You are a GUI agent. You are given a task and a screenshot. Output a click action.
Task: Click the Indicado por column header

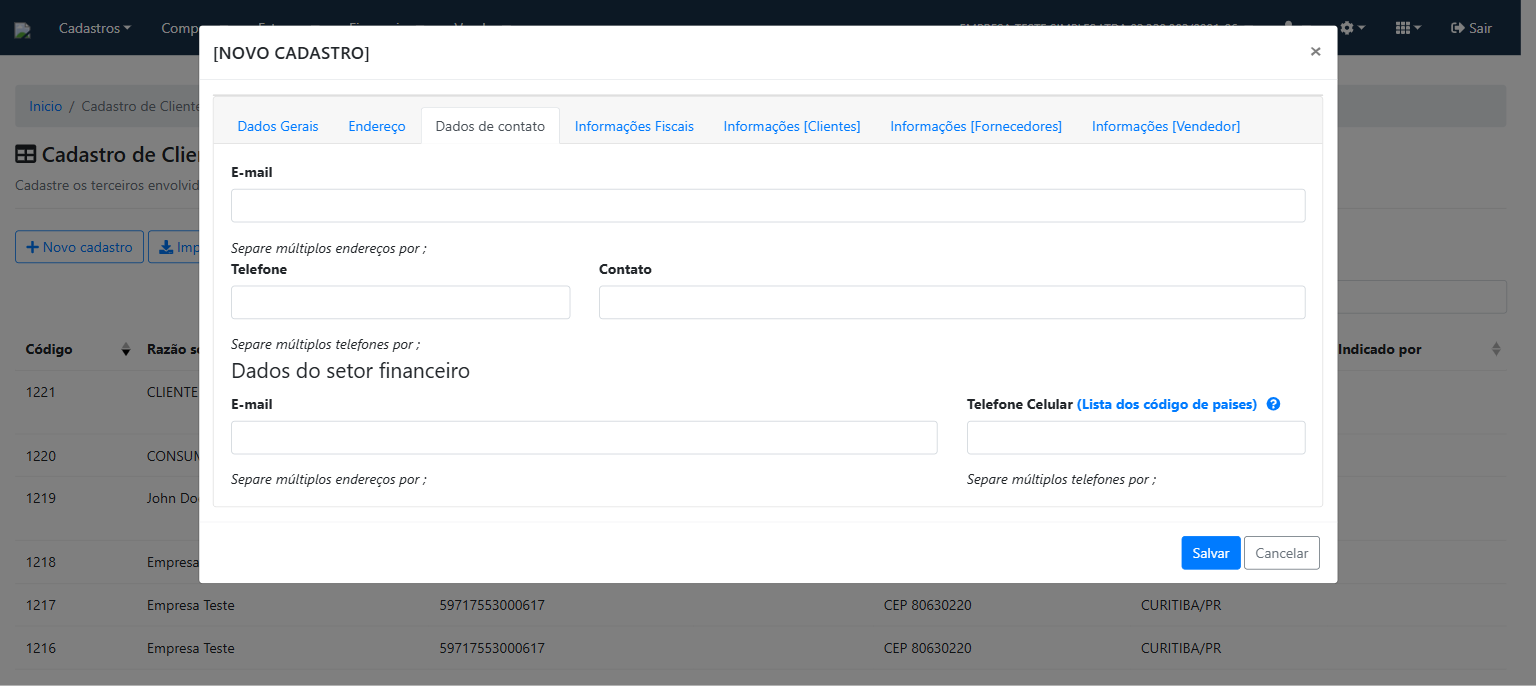coord(1380,349)
